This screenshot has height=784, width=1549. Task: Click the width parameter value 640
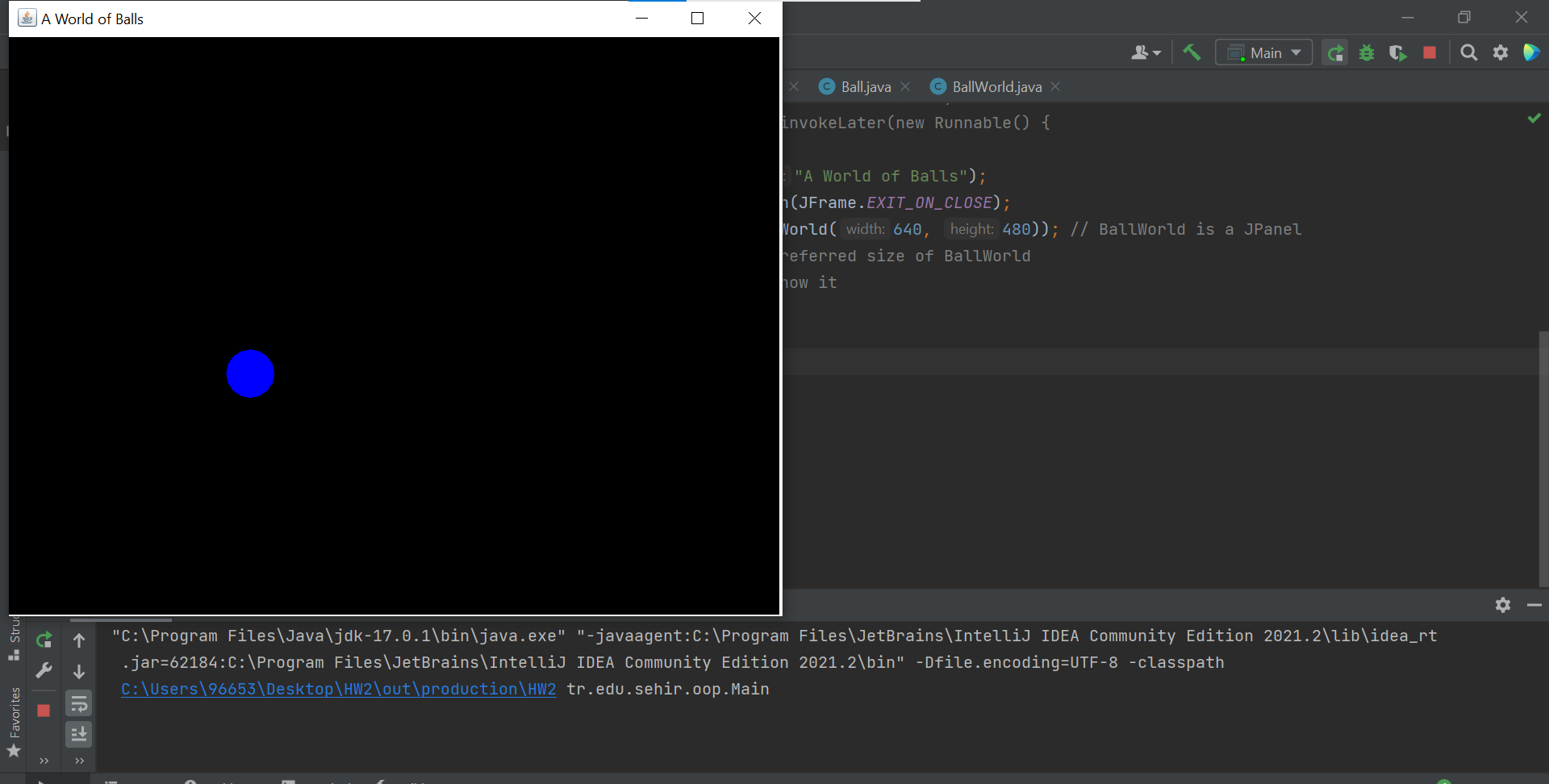point(907,229)
